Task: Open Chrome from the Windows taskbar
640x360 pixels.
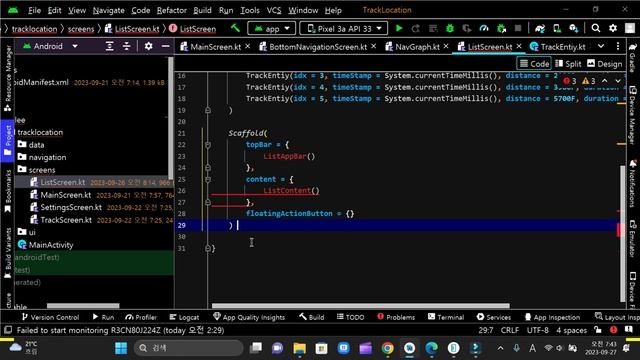Action: [x=388, y=348]
